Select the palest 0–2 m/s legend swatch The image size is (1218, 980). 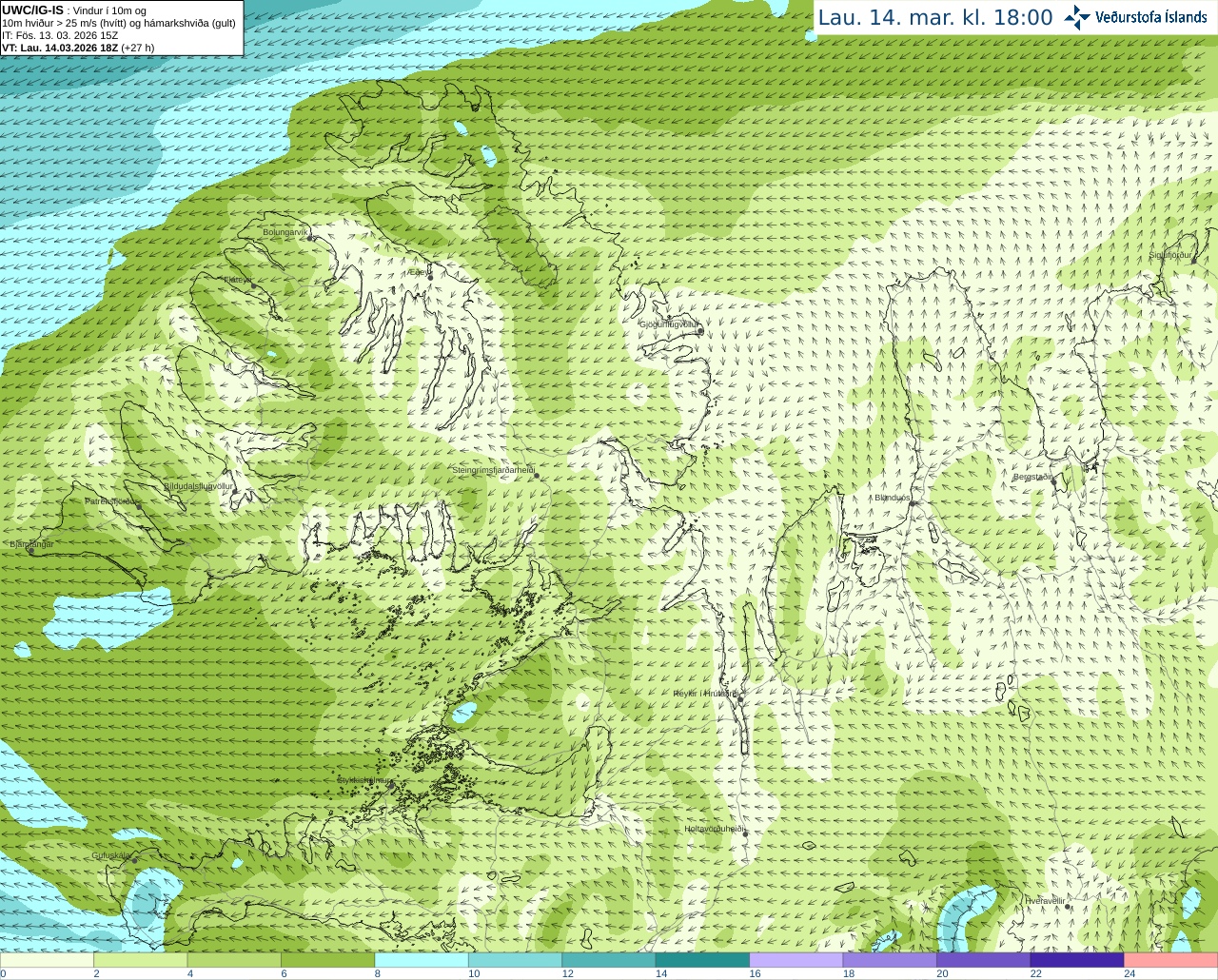(x=48, y=960)
